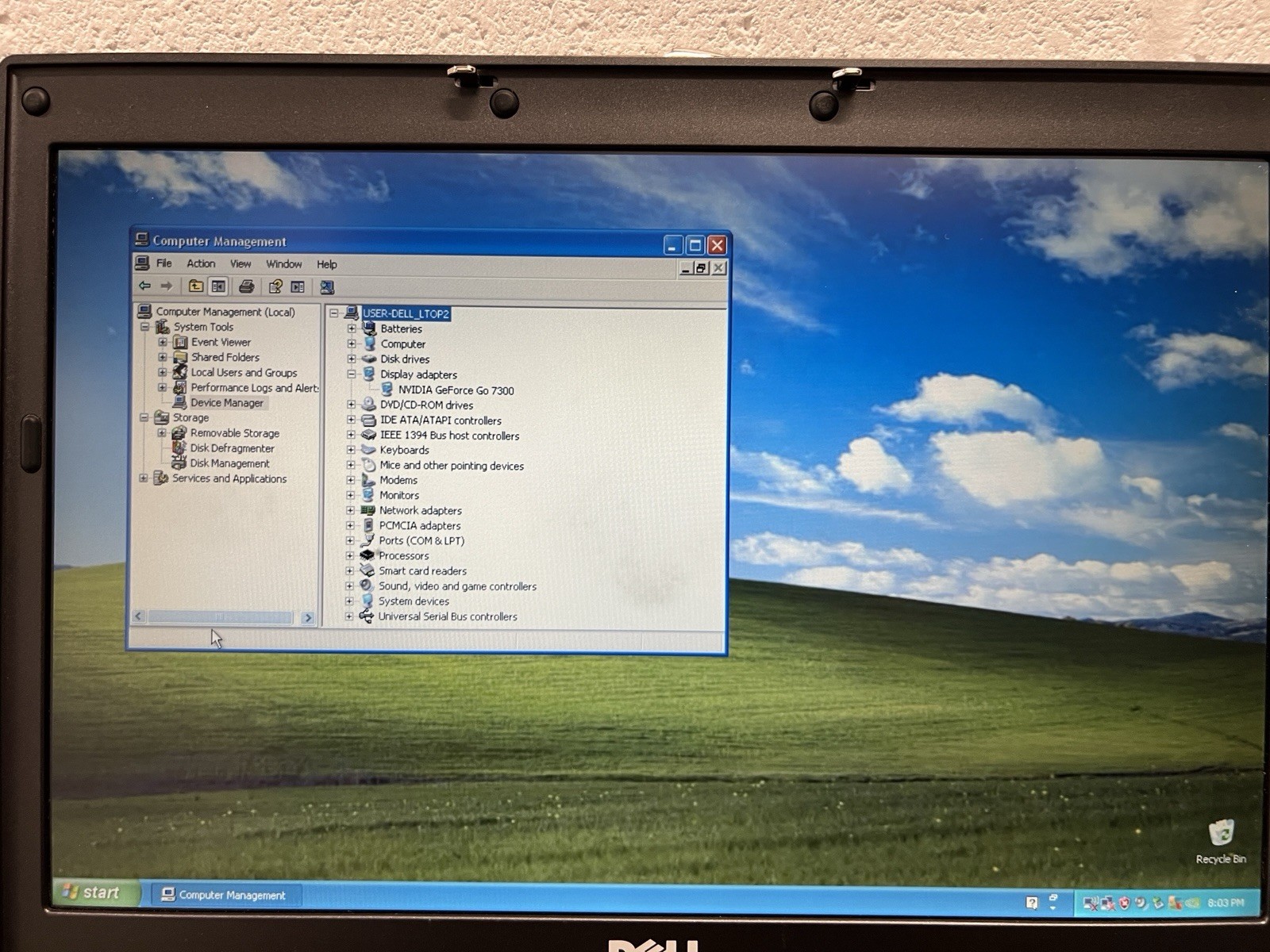Restore the inner console child window

coord(701,268)
